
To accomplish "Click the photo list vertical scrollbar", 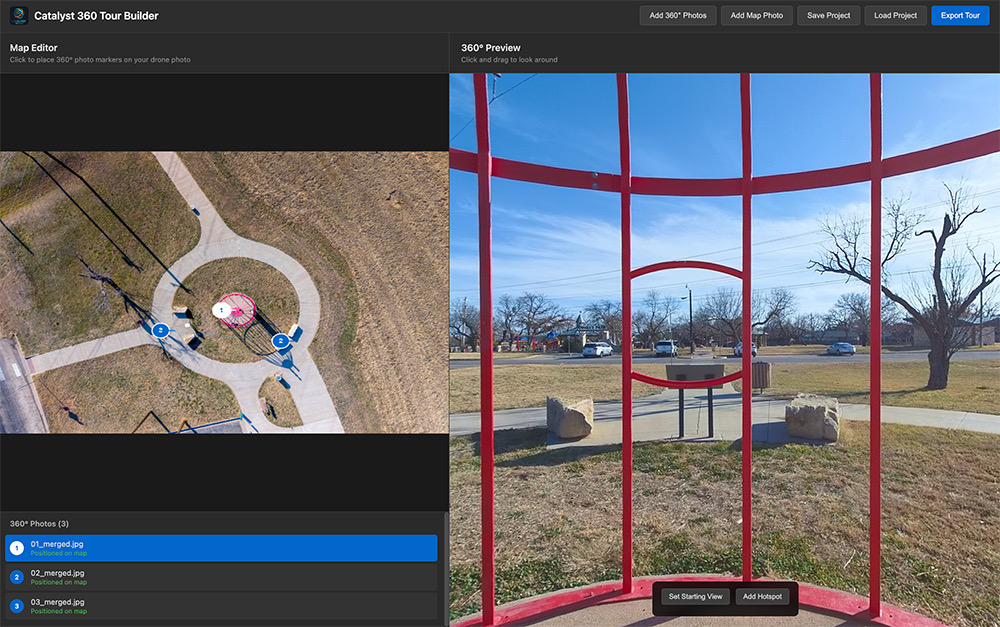I will click(x=446, y=568).
